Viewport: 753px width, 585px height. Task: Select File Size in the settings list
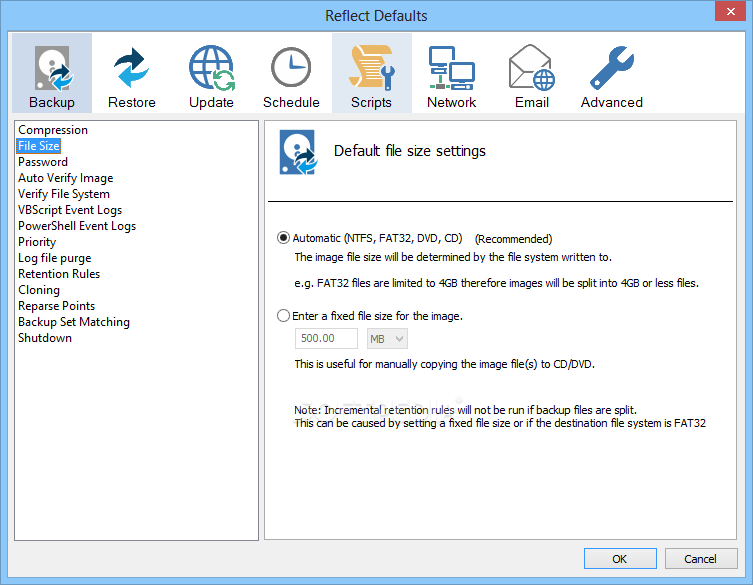click(39, 146)
